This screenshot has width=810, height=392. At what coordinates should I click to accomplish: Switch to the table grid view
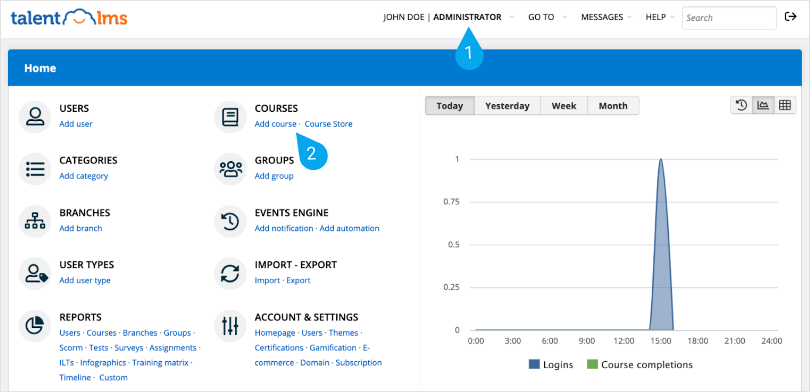point(785,105)
